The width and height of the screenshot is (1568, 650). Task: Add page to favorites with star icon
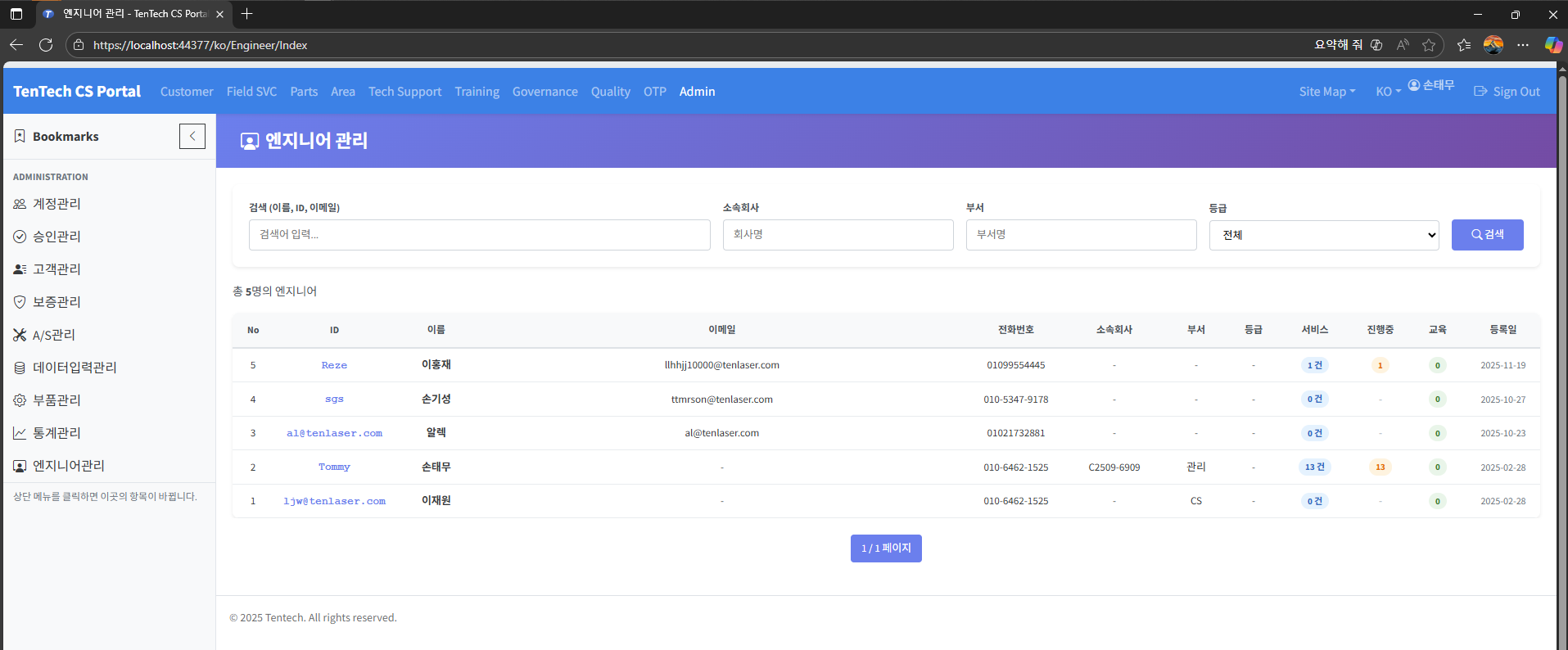coord(1429,45)
